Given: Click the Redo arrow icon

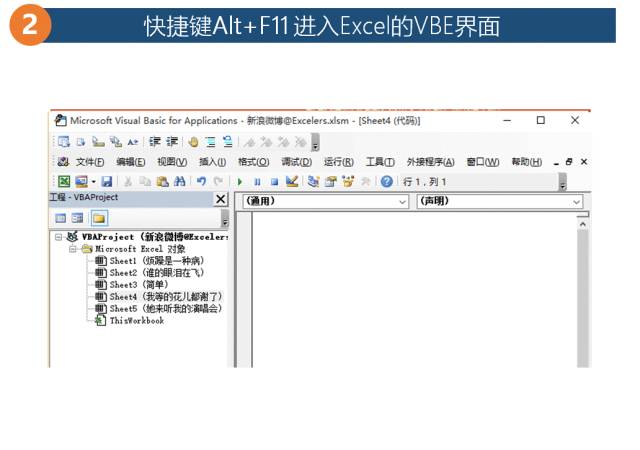Looking at the screenshot, I should point(218,181).
